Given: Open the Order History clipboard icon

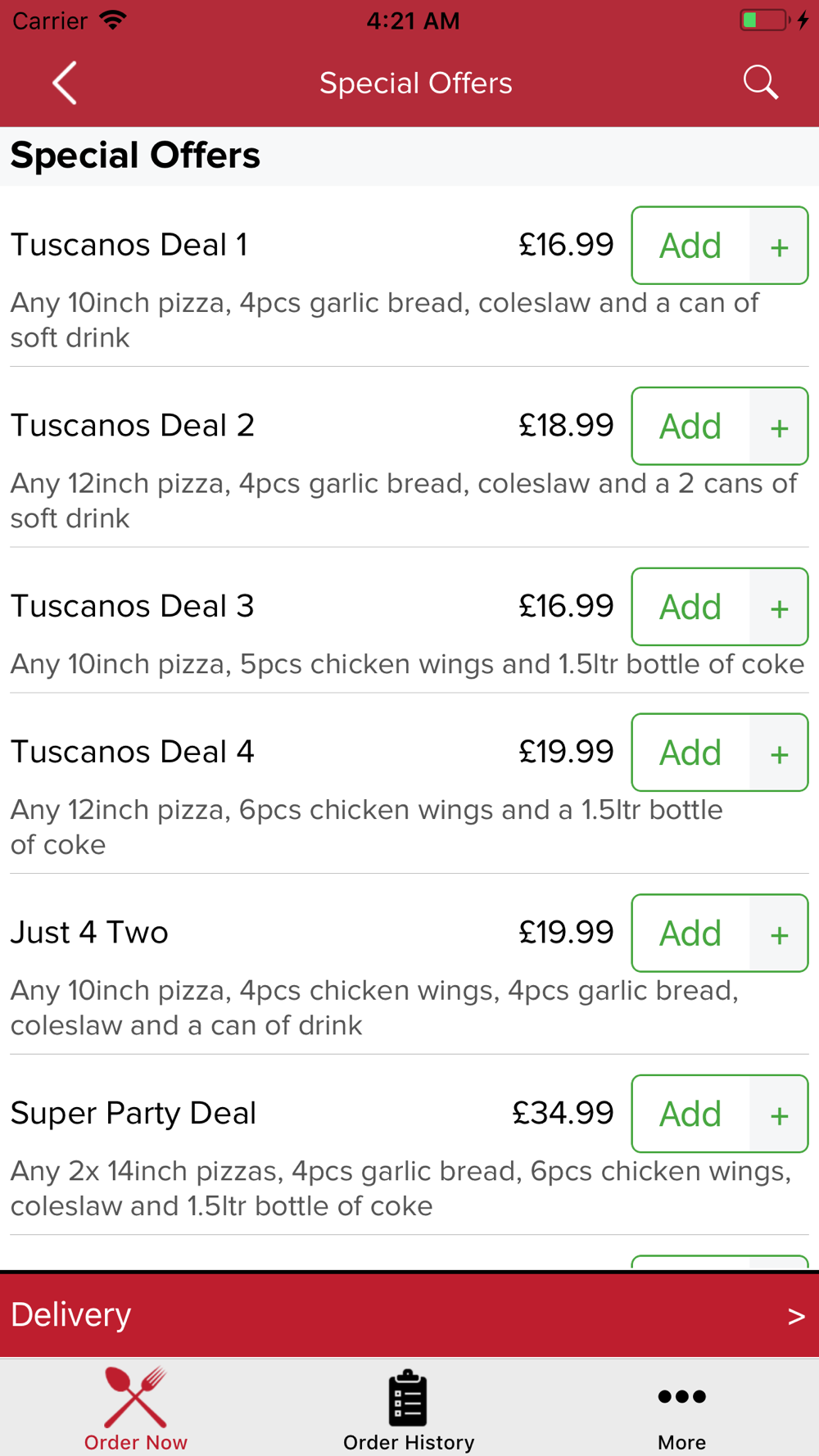Looking at the screenshot, I should 408,1397.
